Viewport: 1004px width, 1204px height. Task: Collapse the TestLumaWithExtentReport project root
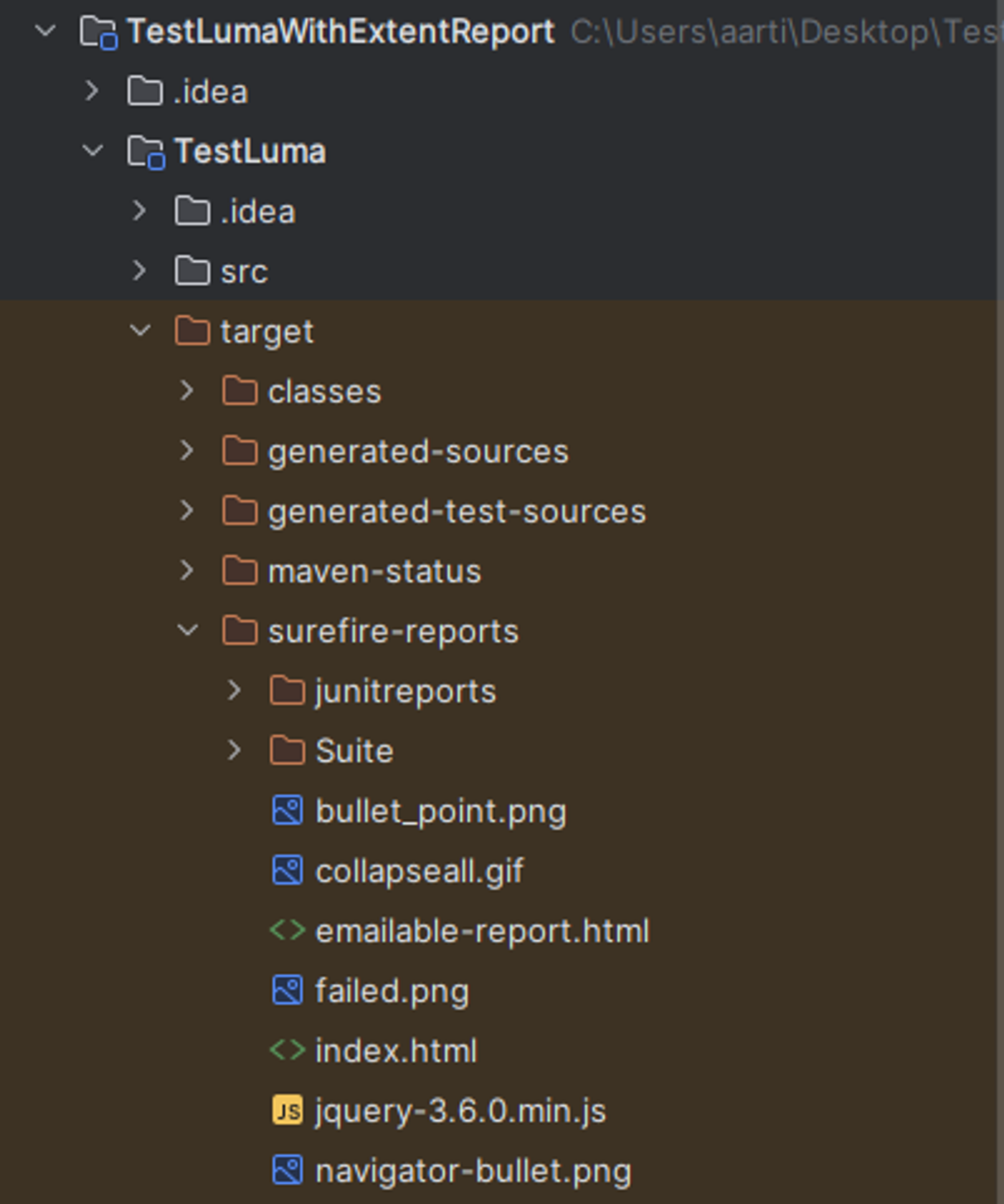click(x=45, y=31)
